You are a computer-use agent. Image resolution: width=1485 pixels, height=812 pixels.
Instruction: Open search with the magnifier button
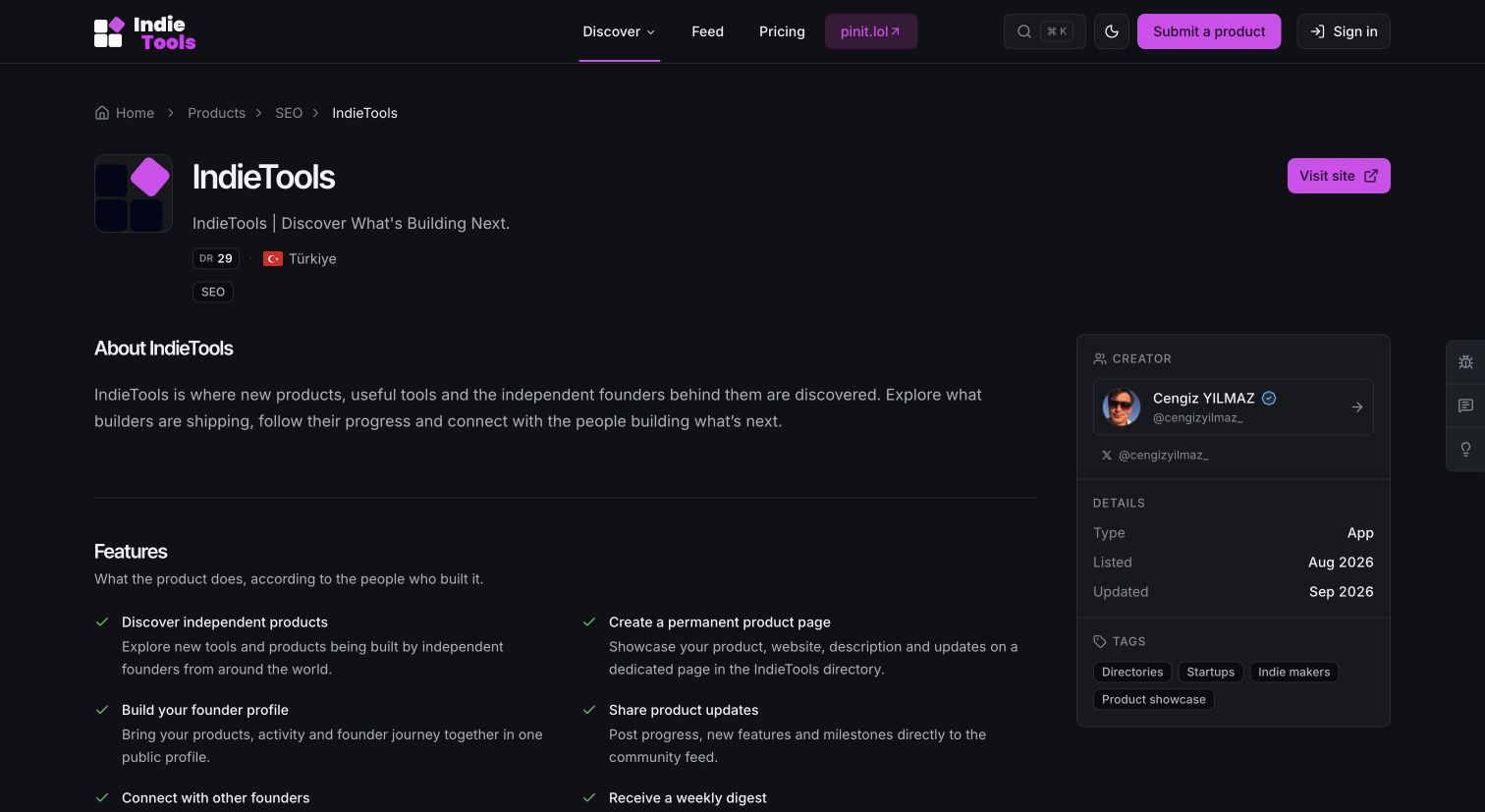point(1044,31)
